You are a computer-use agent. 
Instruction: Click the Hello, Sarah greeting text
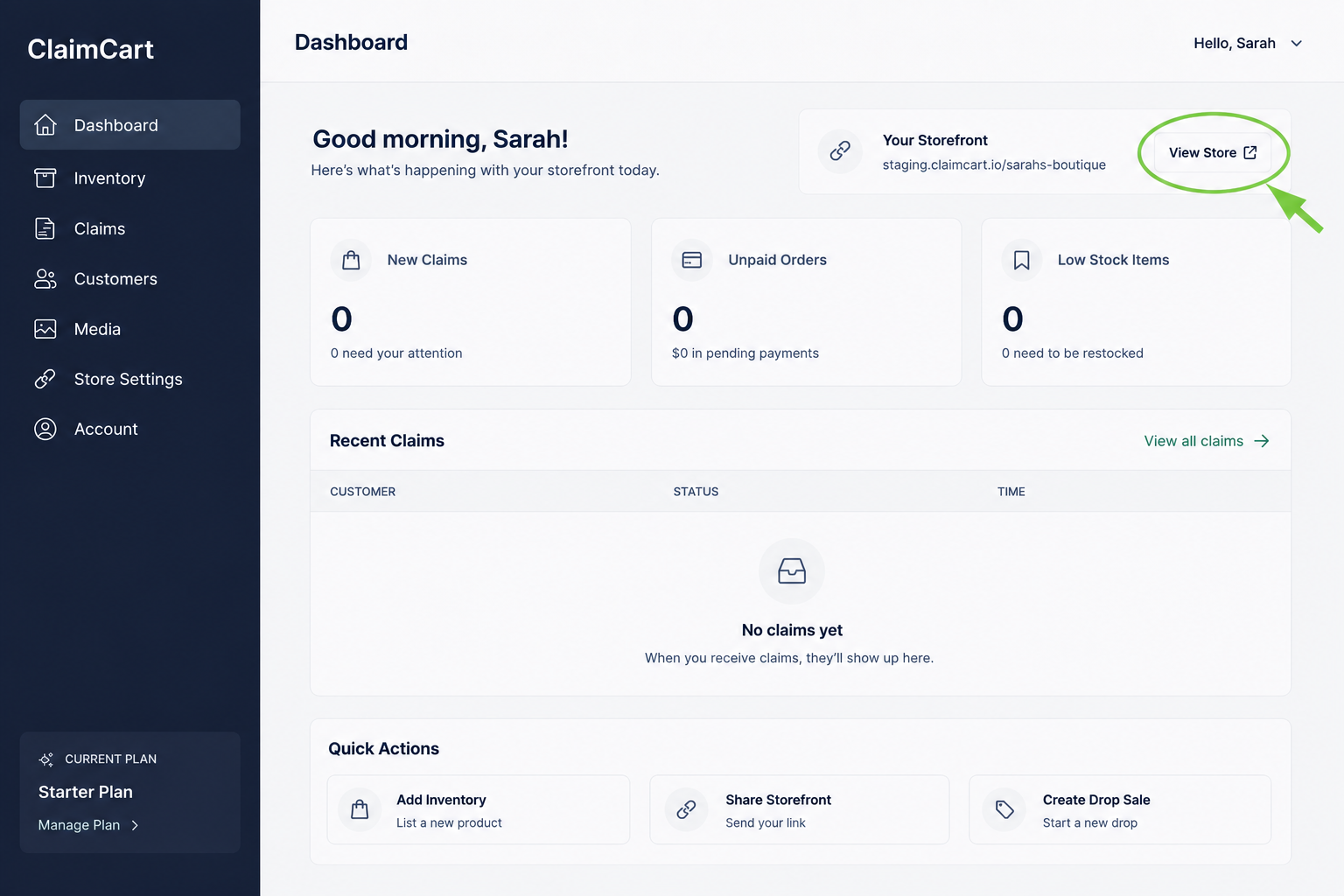point(1235,43)
